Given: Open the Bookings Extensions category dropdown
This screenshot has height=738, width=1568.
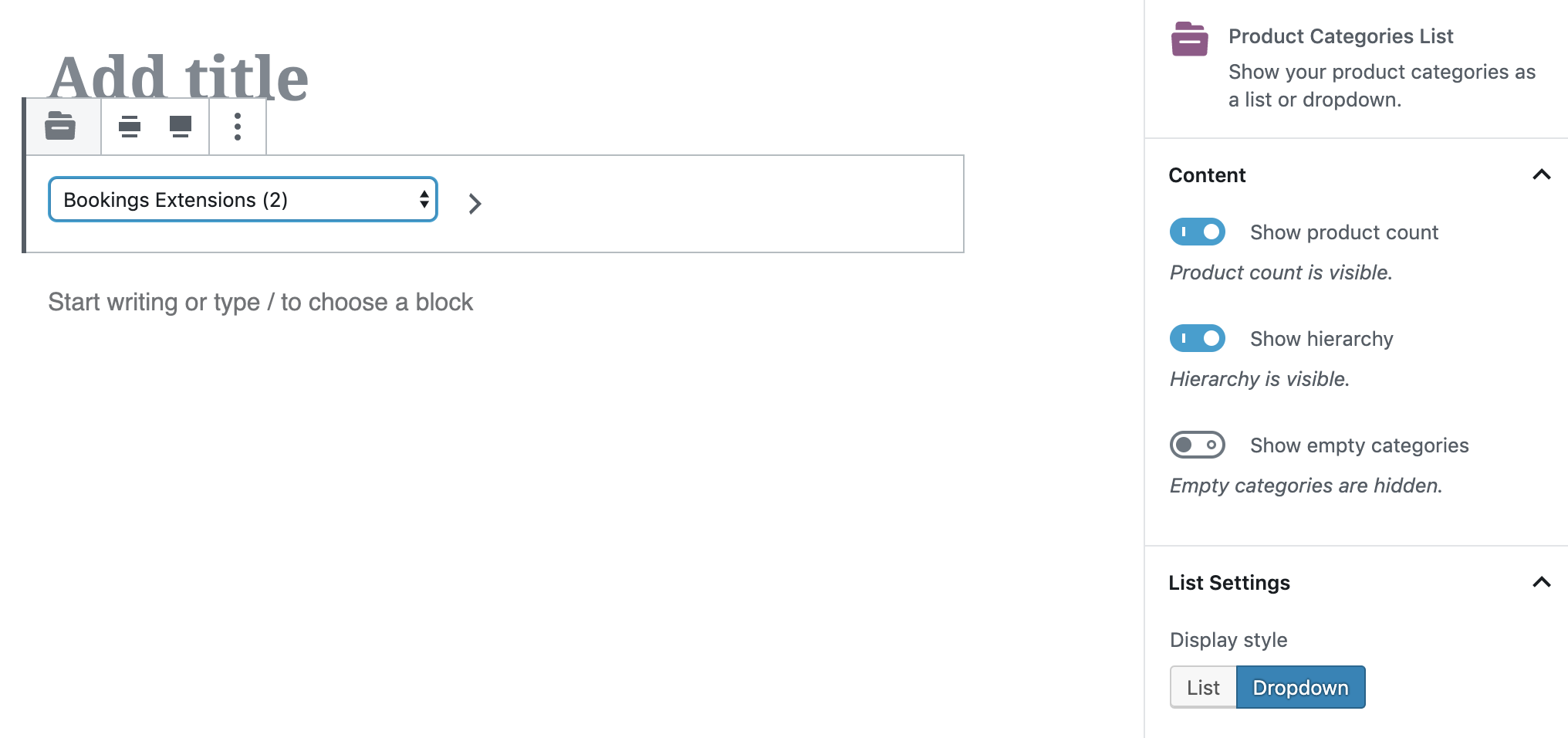Looking at the screenshot, I should (x=242, y=200).
